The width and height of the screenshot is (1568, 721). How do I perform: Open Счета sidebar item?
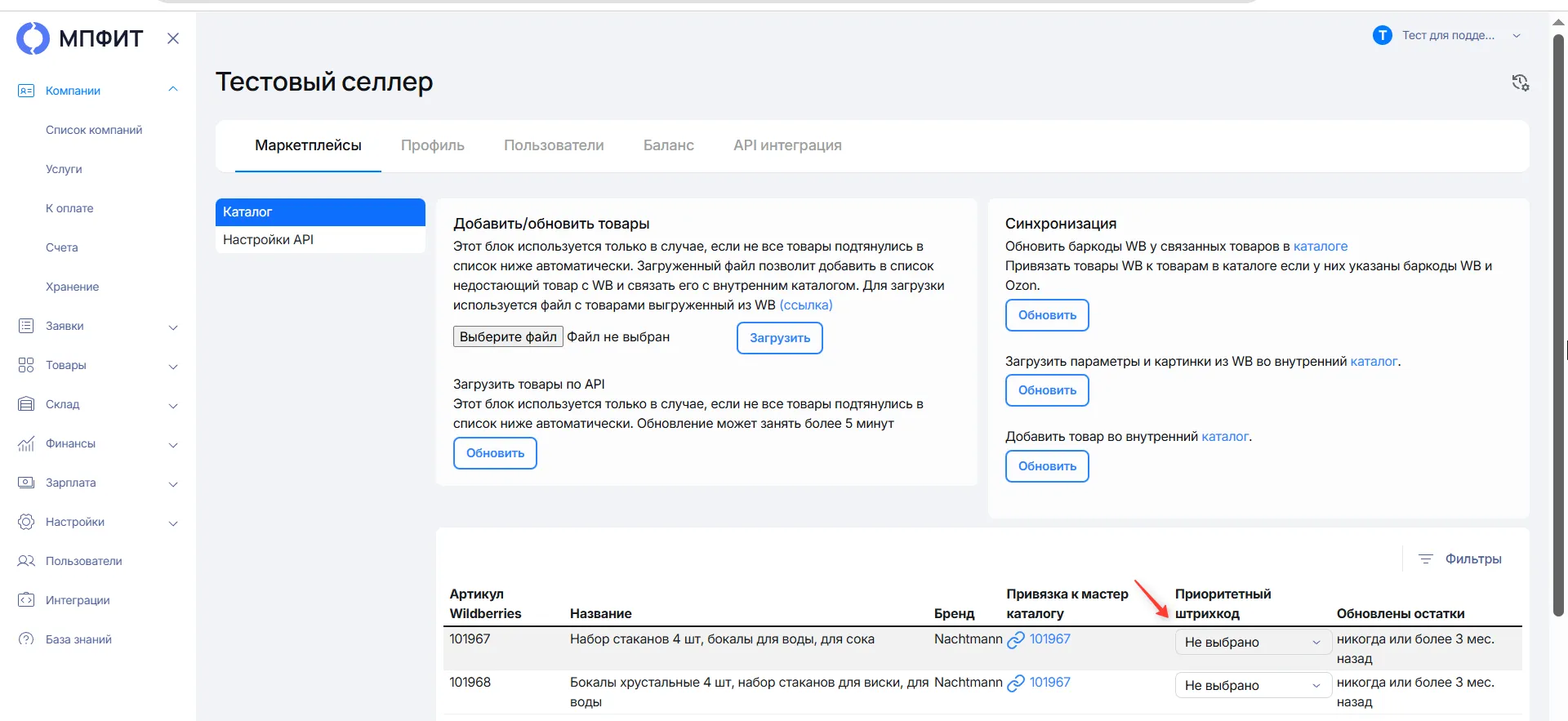(62, 247)
